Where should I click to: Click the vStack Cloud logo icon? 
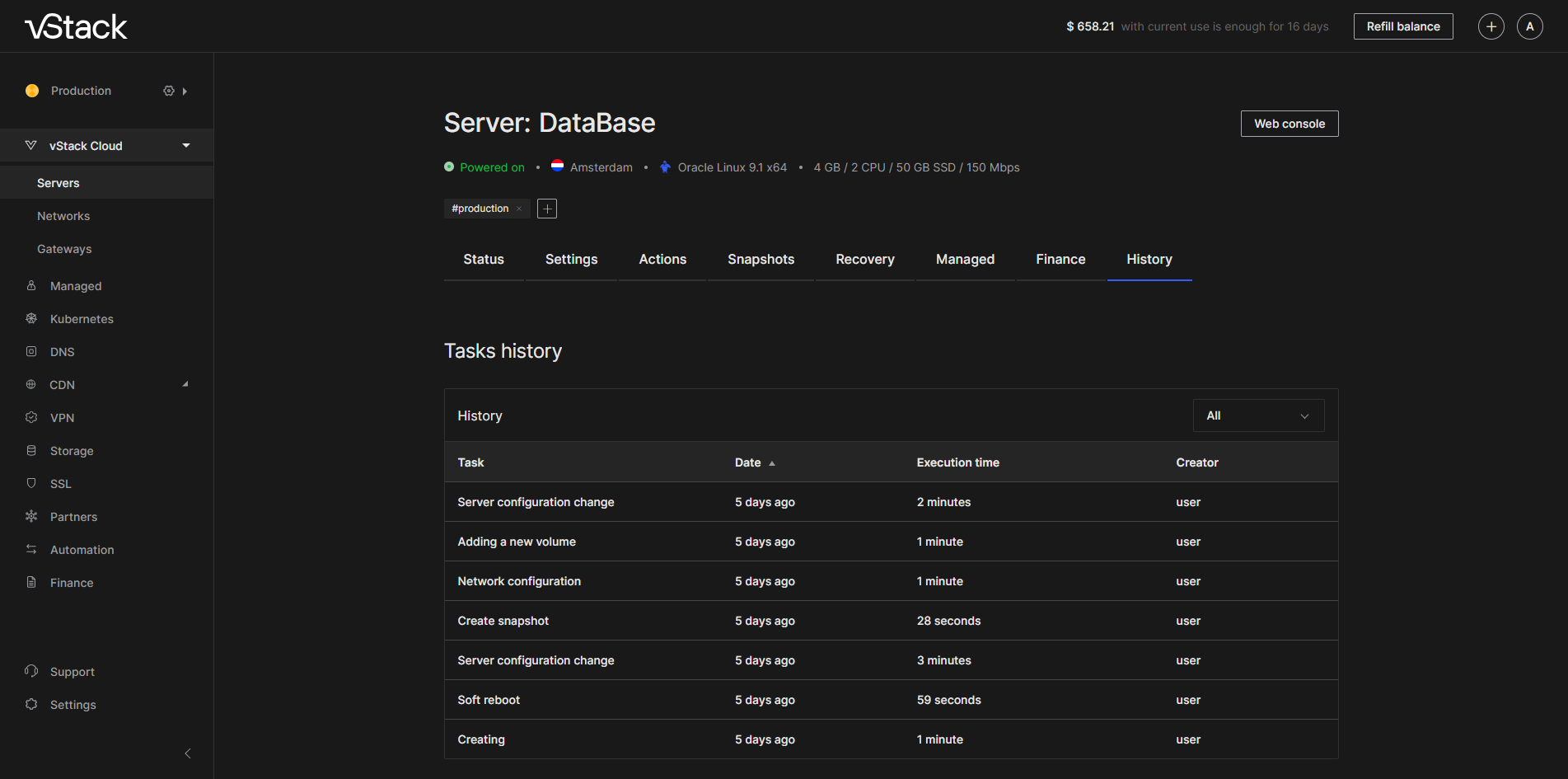tap(31, 145)
